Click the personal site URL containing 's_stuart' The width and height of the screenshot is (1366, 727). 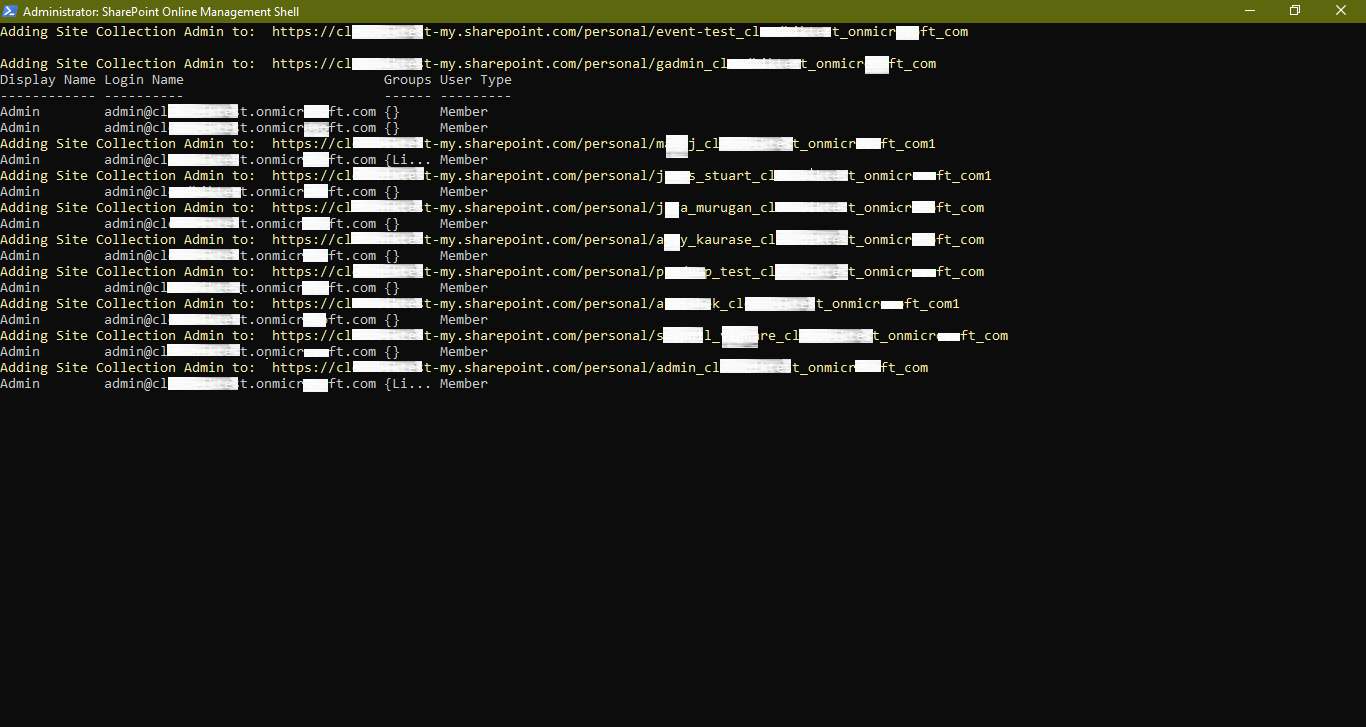click(x=632, y=176)
